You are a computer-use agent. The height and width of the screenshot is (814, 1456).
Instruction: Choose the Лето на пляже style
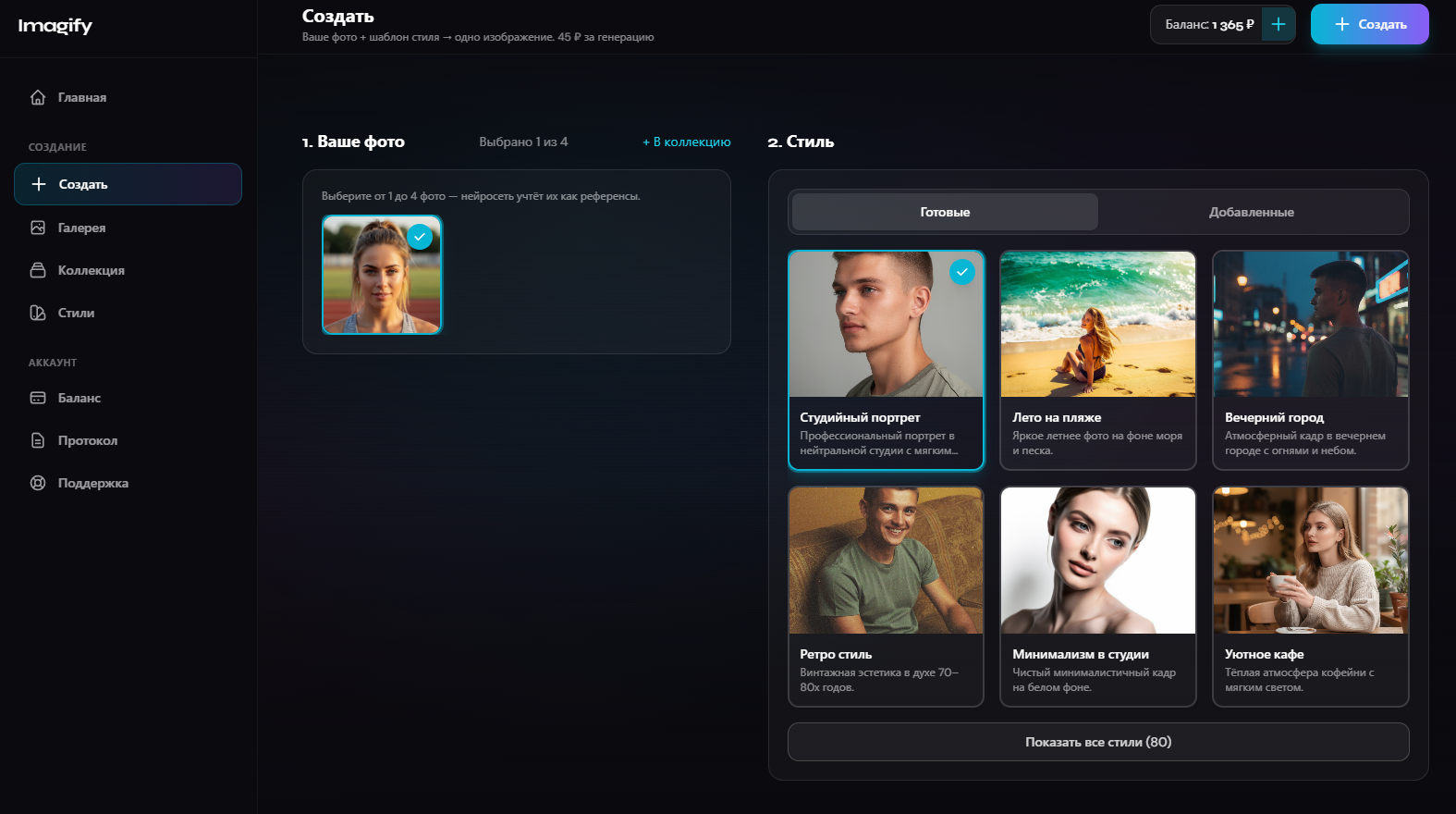tap(1097, 360)
